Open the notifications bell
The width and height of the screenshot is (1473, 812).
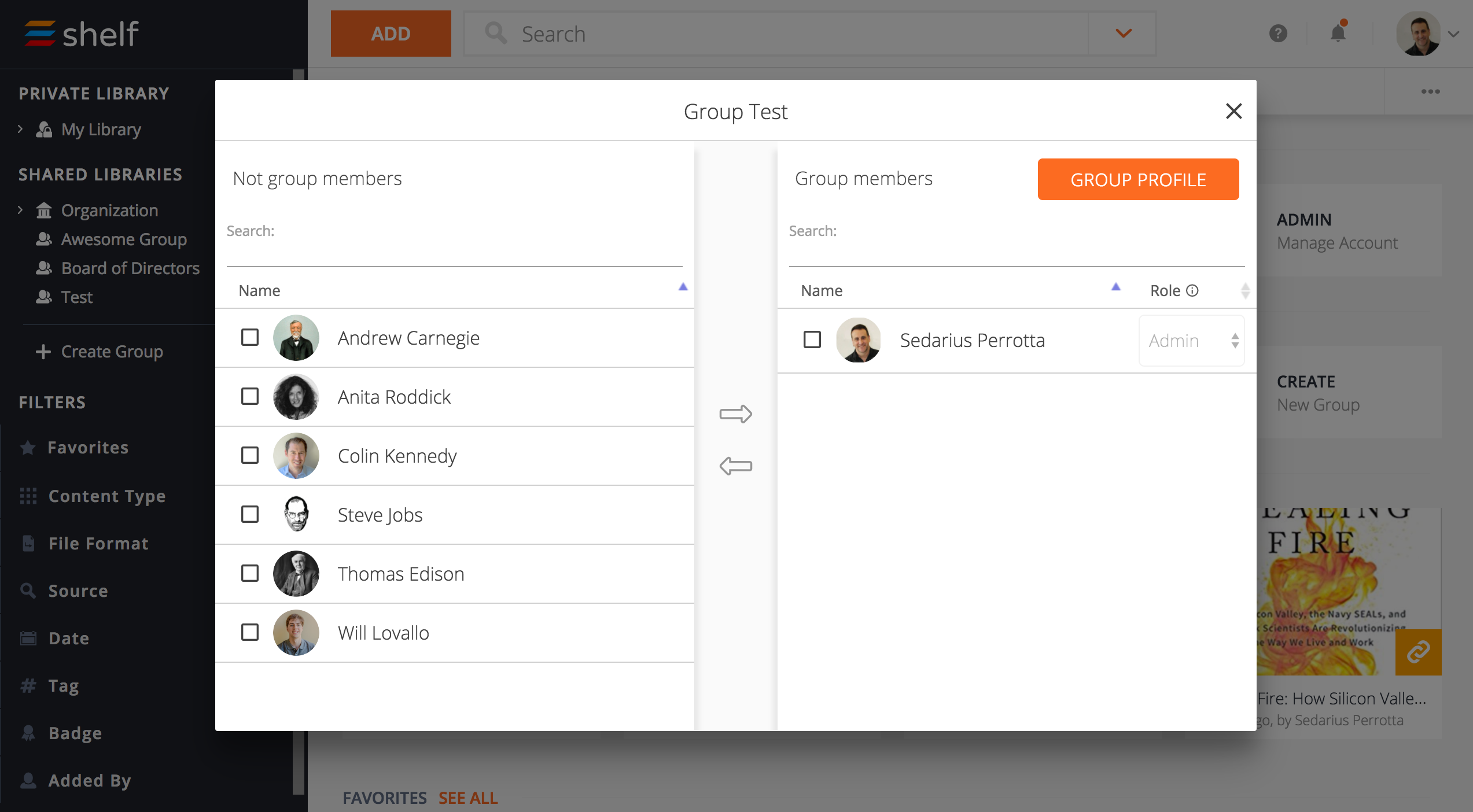1338,34
